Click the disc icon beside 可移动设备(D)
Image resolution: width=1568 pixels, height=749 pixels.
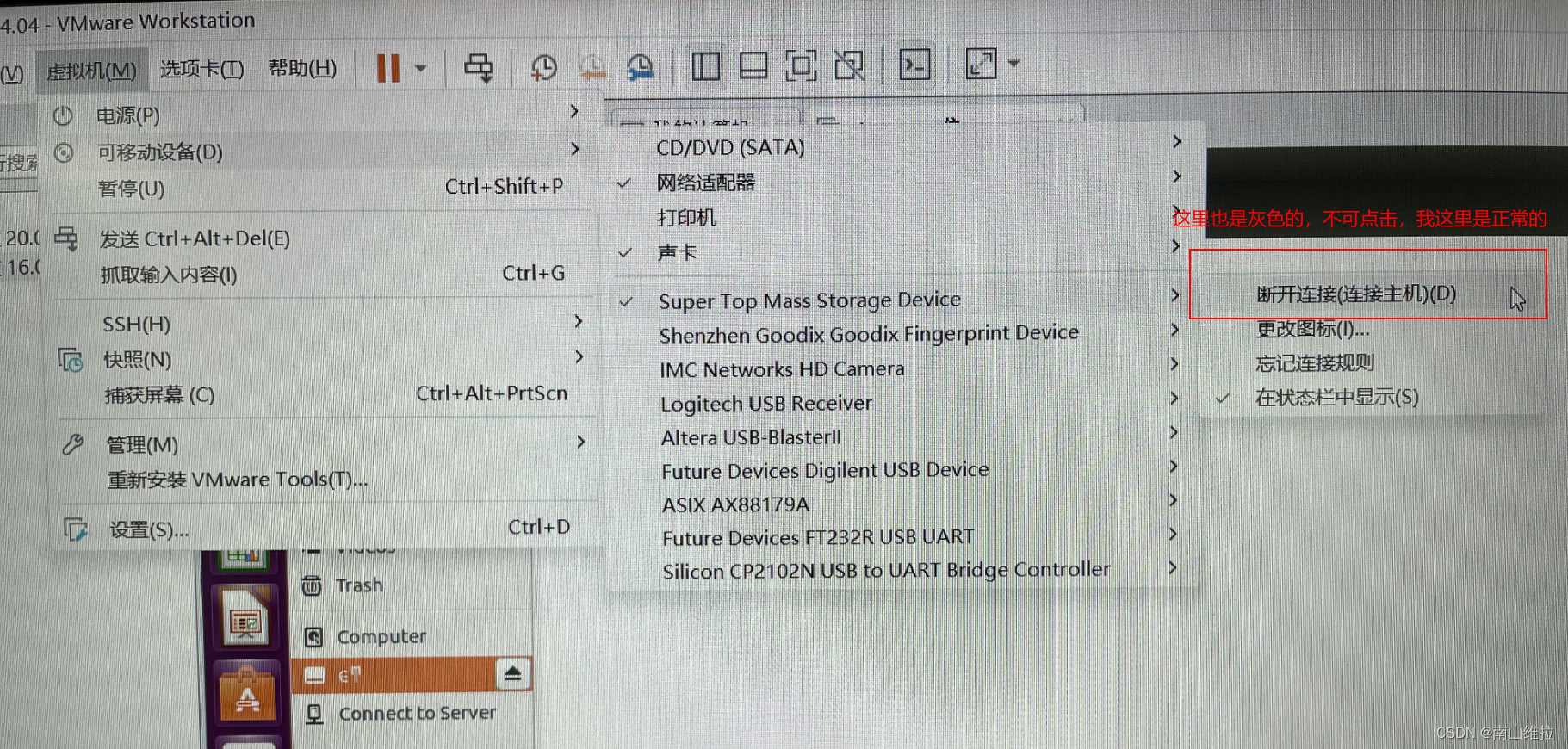coord(64,153)
